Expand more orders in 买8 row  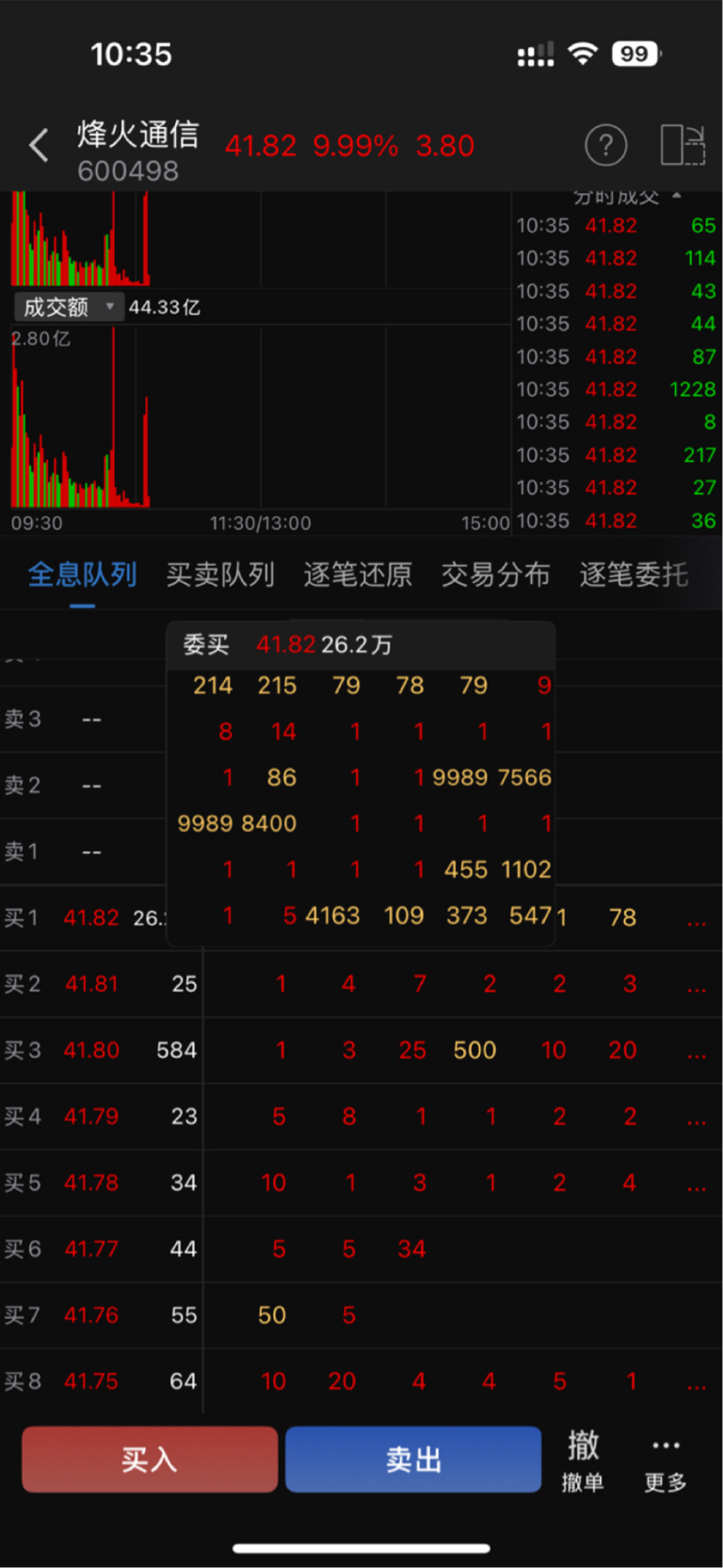coord(697,1386)
